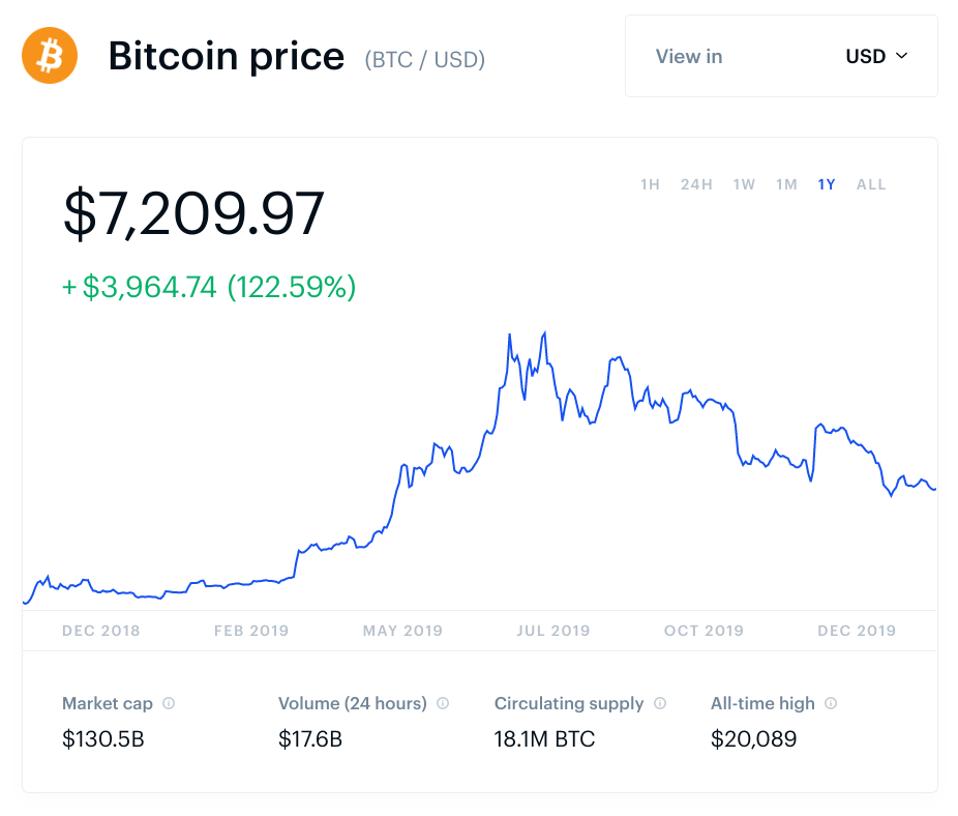This screenshot has width=958, height=816.
Task: Select the 1H time range
Action: pyautogui.click(x=648, y=184)
